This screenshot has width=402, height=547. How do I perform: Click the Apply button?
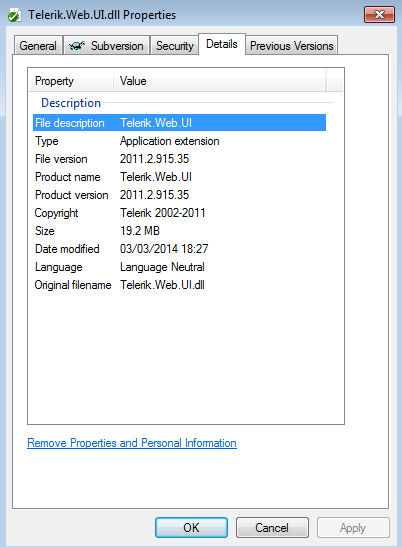pos(353,527)
